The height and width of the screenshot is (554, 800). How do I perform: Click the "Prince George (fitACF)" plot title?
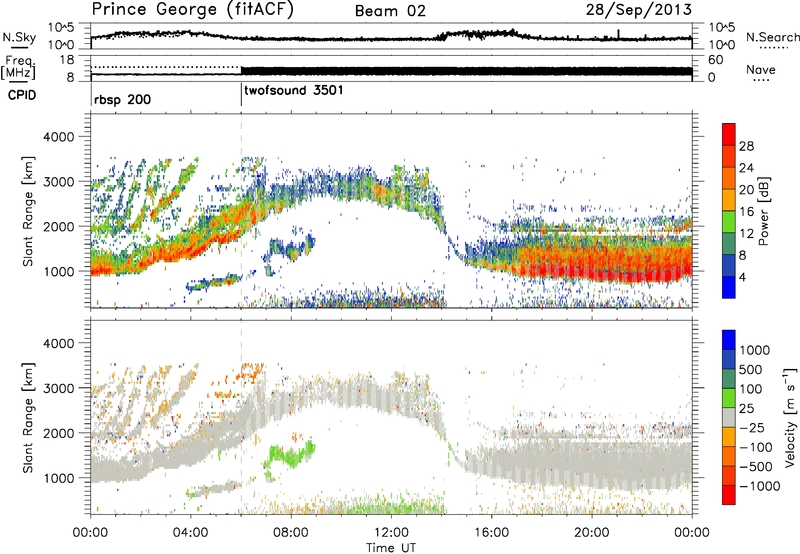pos(192,10)
